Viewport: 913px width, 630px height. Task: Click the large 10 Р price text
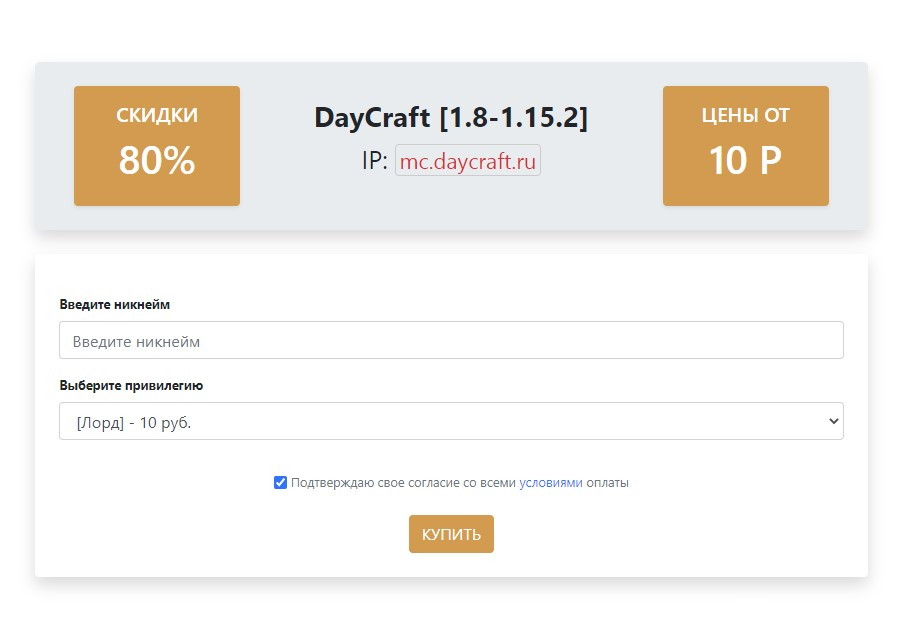pos(745,160)
